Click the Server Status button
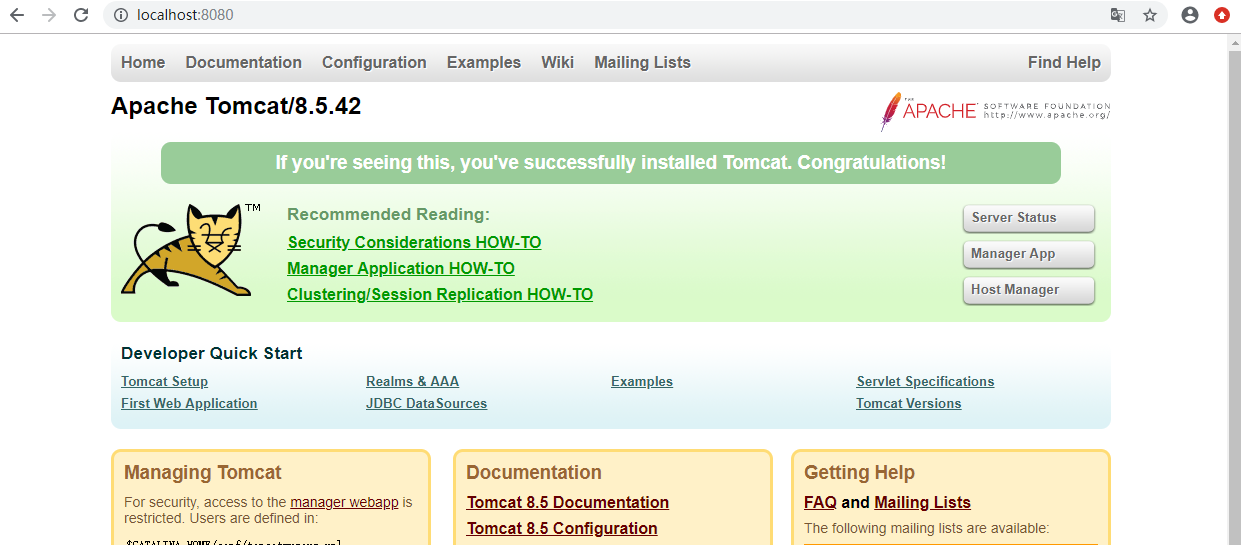This screenshot has width=1241, height=545. point(1029,218)
